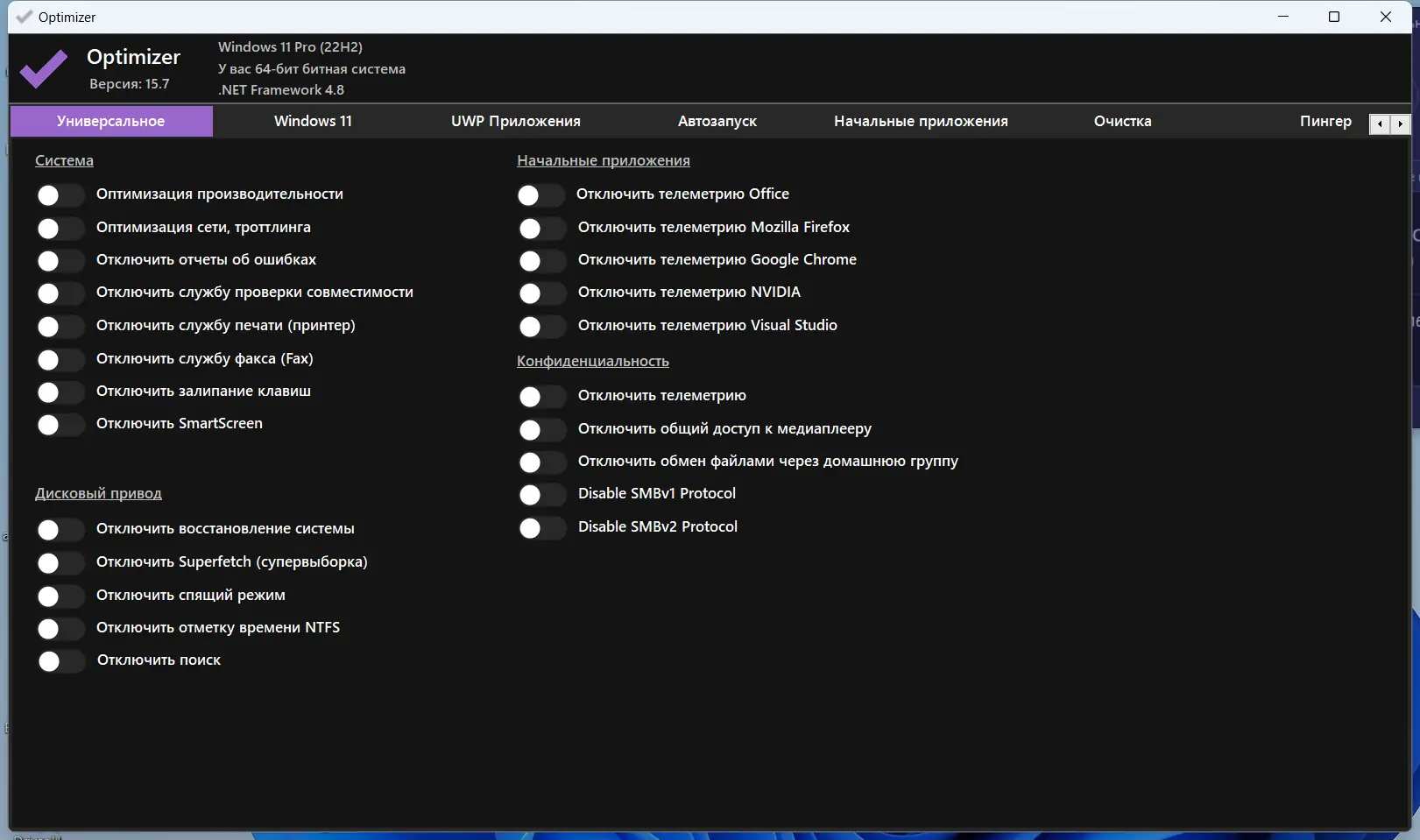The image size is (1420, 840).
Task: Toggle Отключить телеметрию Visual Studio
Action: 542,326
